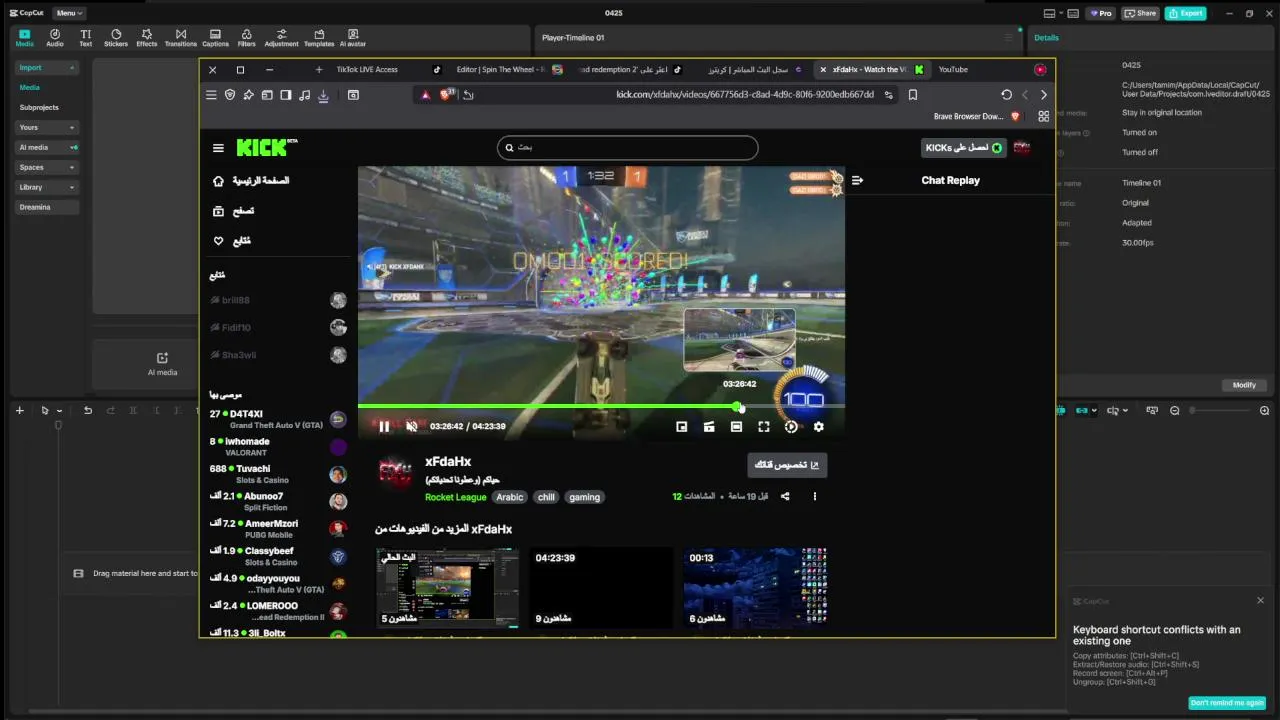The image size is (1280, 720).
Task: Open the Stickers panel in CapCut
Action: click(116, 38)
